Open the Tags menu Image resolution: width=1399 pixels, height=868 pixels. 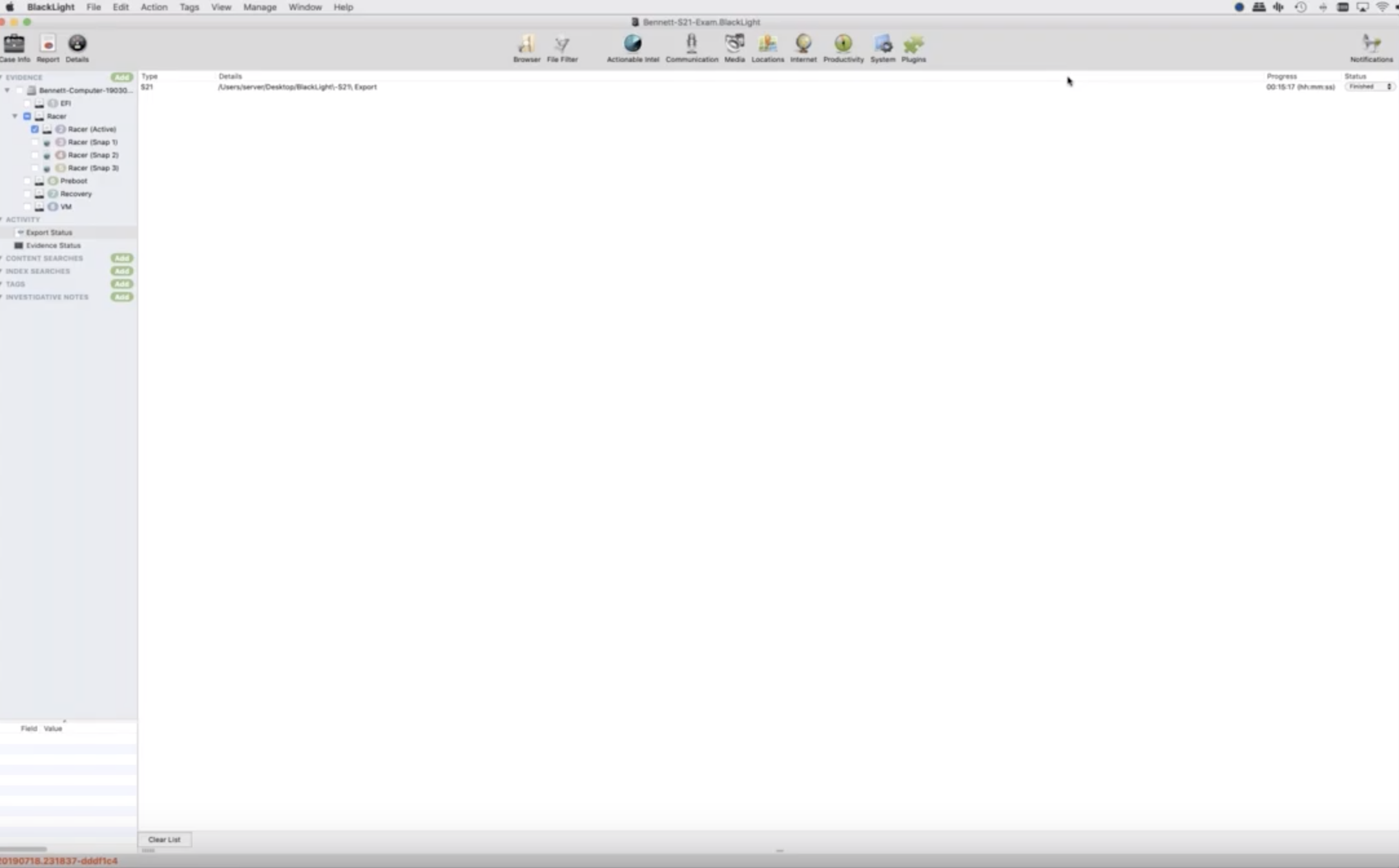point(189,7)
